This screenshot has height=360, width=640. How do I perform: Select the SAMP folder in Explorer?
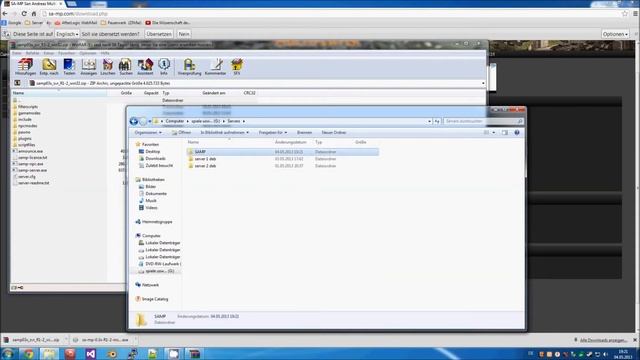(x=282, y=152)
